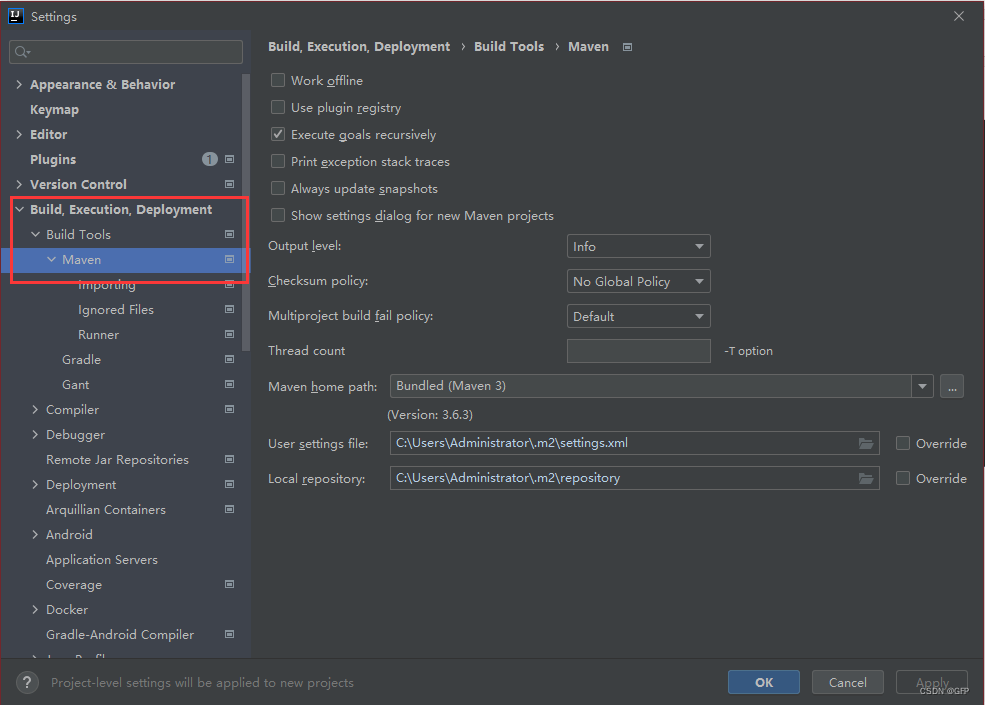The height and width of the screenshot is (705, 985).
Task: Click the Build Tools breadcrumb link
Action: click(509, 46)
